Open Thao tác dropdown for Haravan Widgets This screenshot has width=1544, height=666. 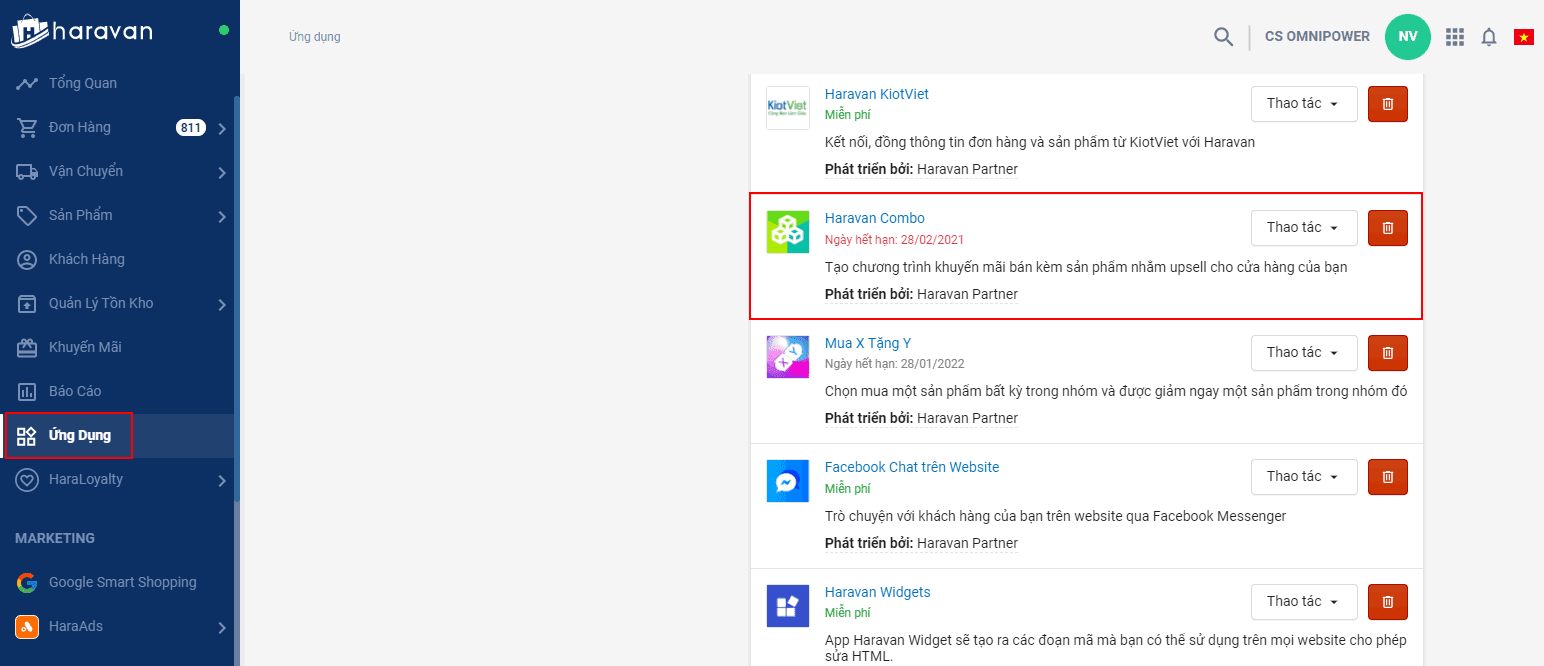[x=1304, y=602]
